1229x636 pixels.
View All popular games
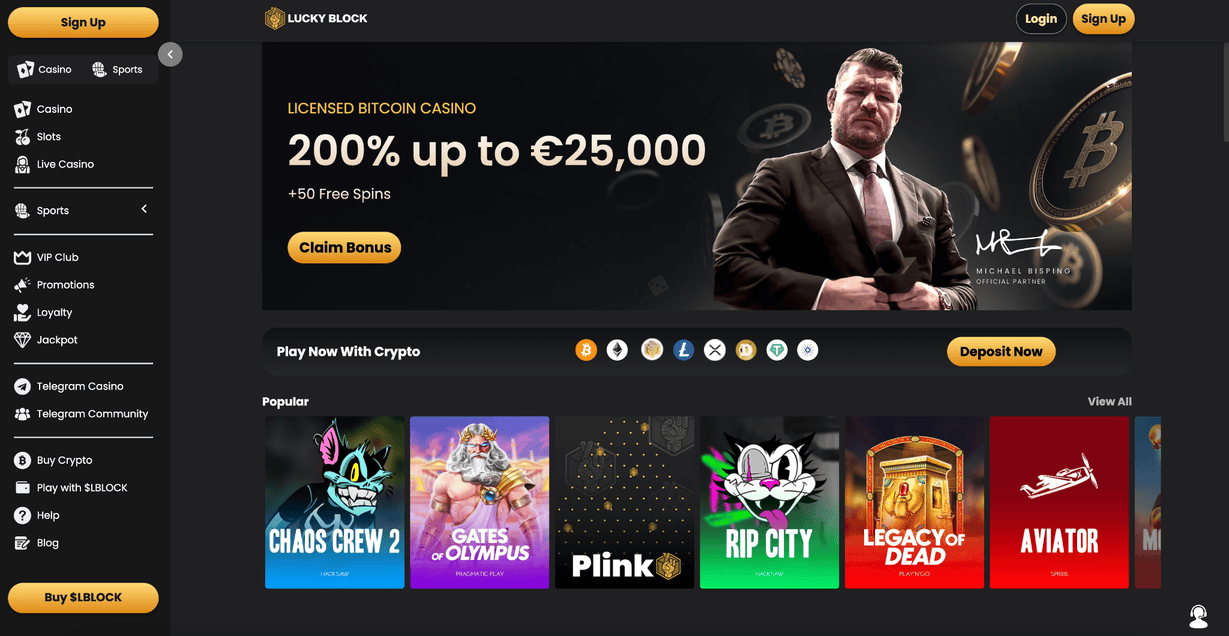click(1110, 401)
